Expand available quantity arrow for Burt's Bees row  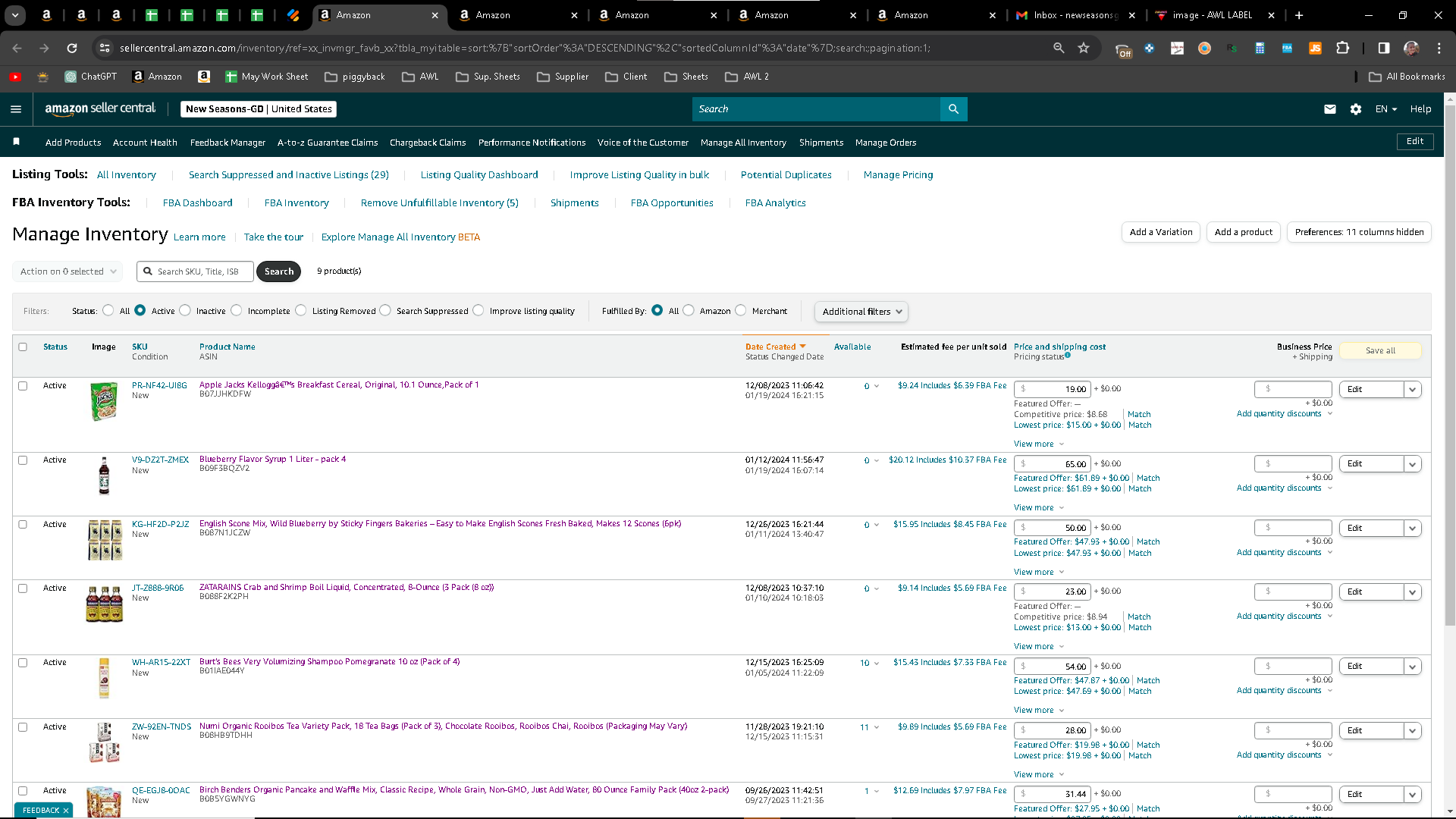877,664
